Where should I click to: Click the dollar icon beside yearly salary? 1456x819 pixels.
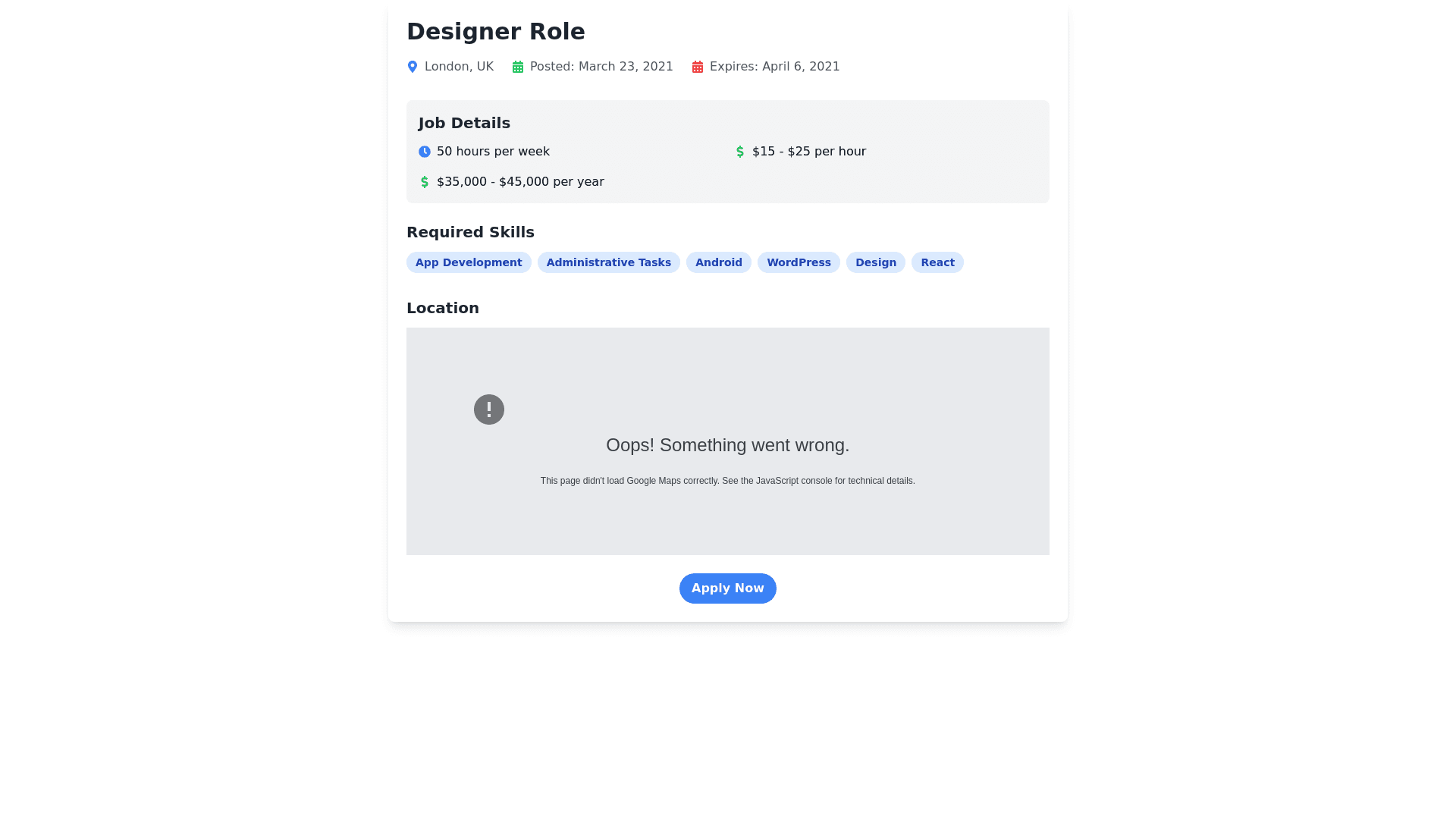coord(425,182)
